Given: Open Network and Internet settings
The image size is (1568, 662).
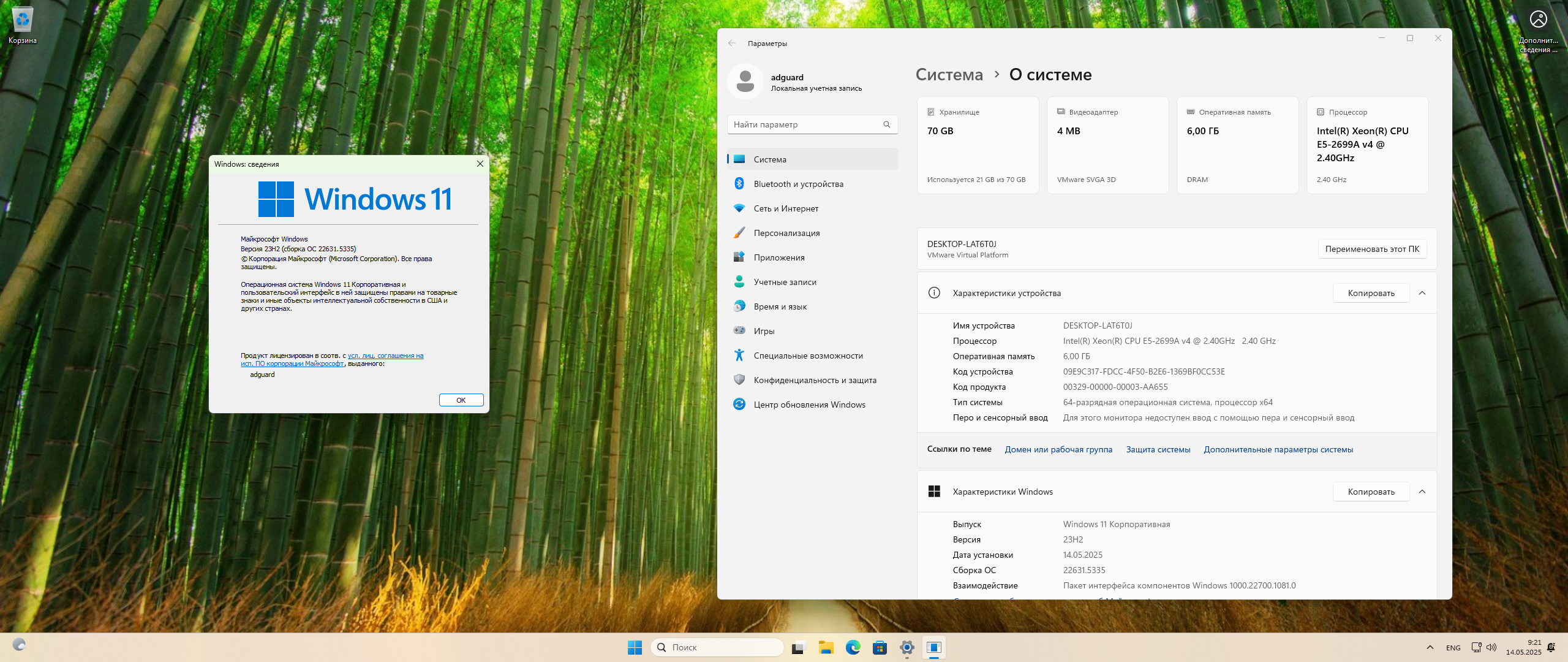Looking at the screenshot, I should click(x=812, y=208).
